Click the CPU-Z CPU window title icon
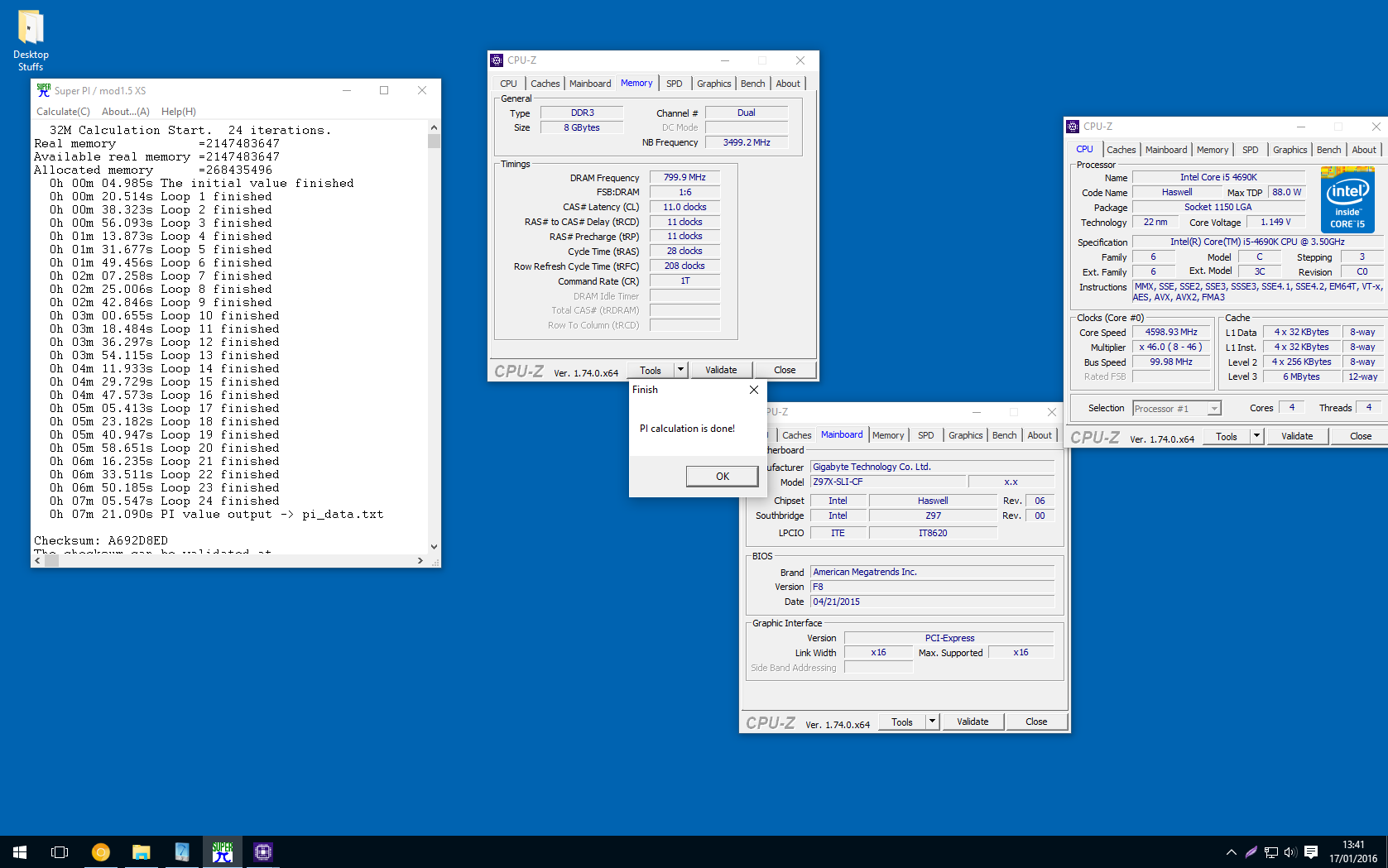The image size is (1388, 868). tap(1073, 127)
